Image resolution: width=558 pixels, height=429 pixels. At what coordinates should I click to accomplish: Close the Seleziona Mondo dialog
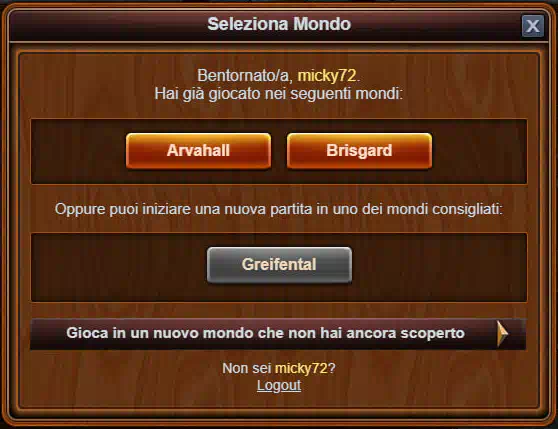(x=532, y=26)
